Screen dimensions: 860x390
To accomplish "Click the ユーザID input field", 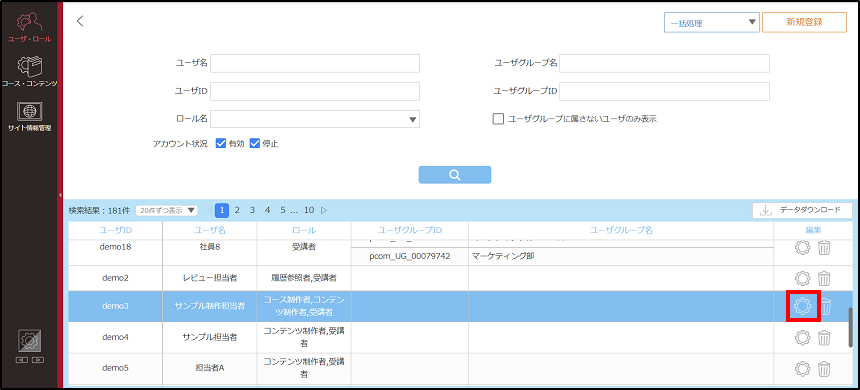I will [315, 91].
